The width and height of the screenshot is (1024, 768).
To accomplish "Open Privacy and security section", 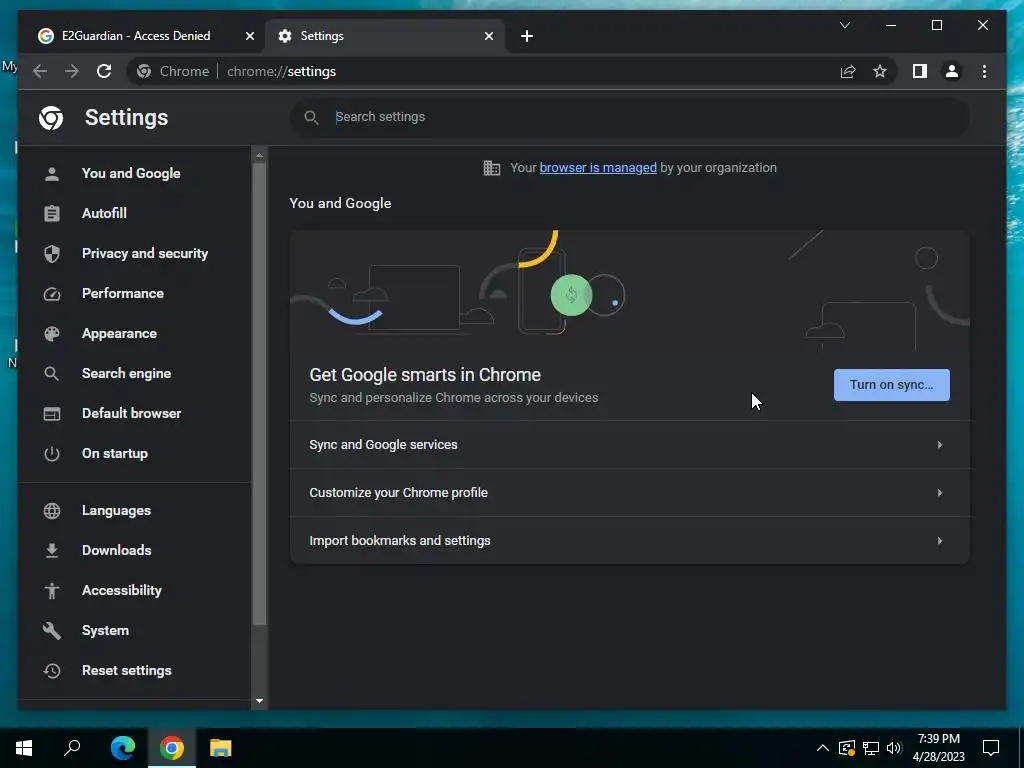I will [145, 253].
